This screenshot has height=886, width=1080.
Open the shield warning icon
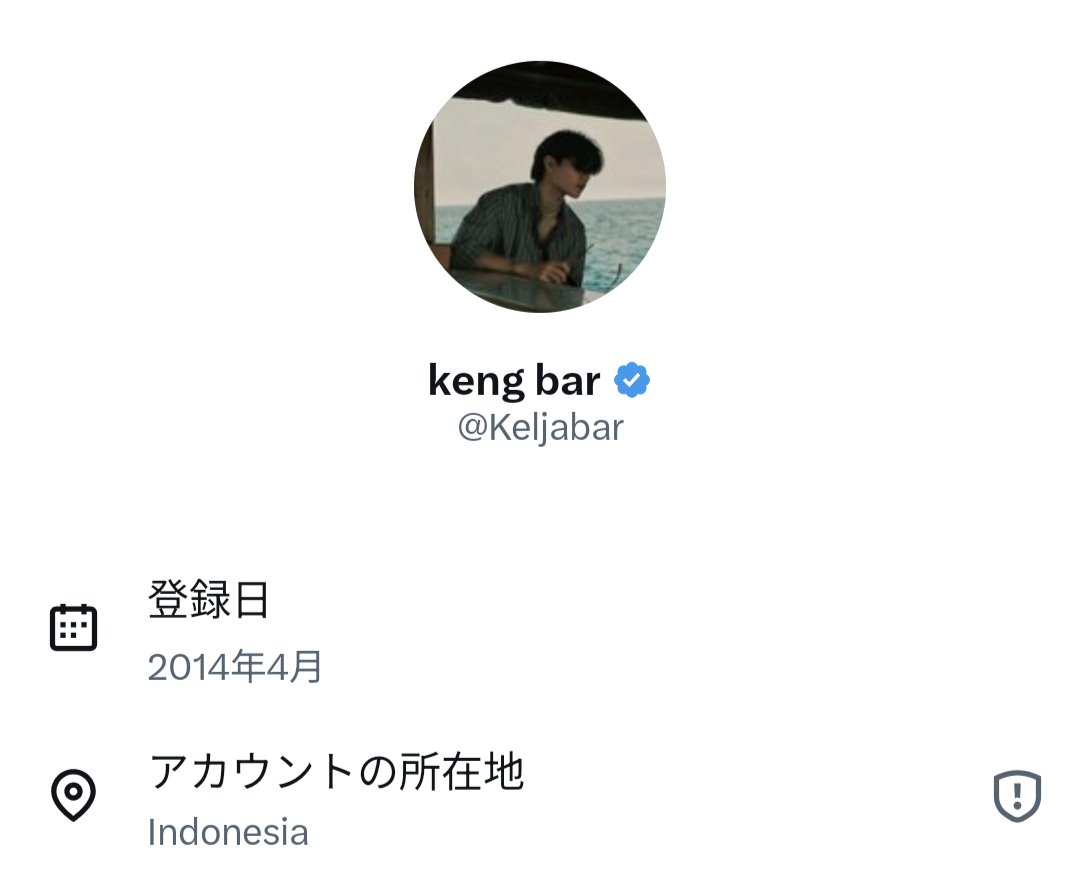coord(1017,796)
